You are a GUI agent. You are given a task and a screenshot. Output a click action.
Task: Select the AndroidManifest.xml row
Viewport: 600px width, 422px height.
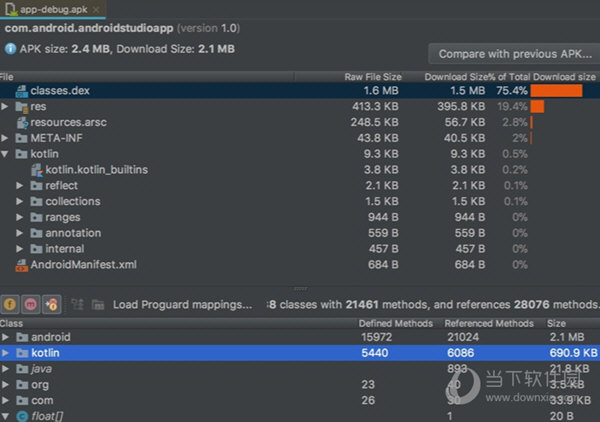tap(300, 265)
